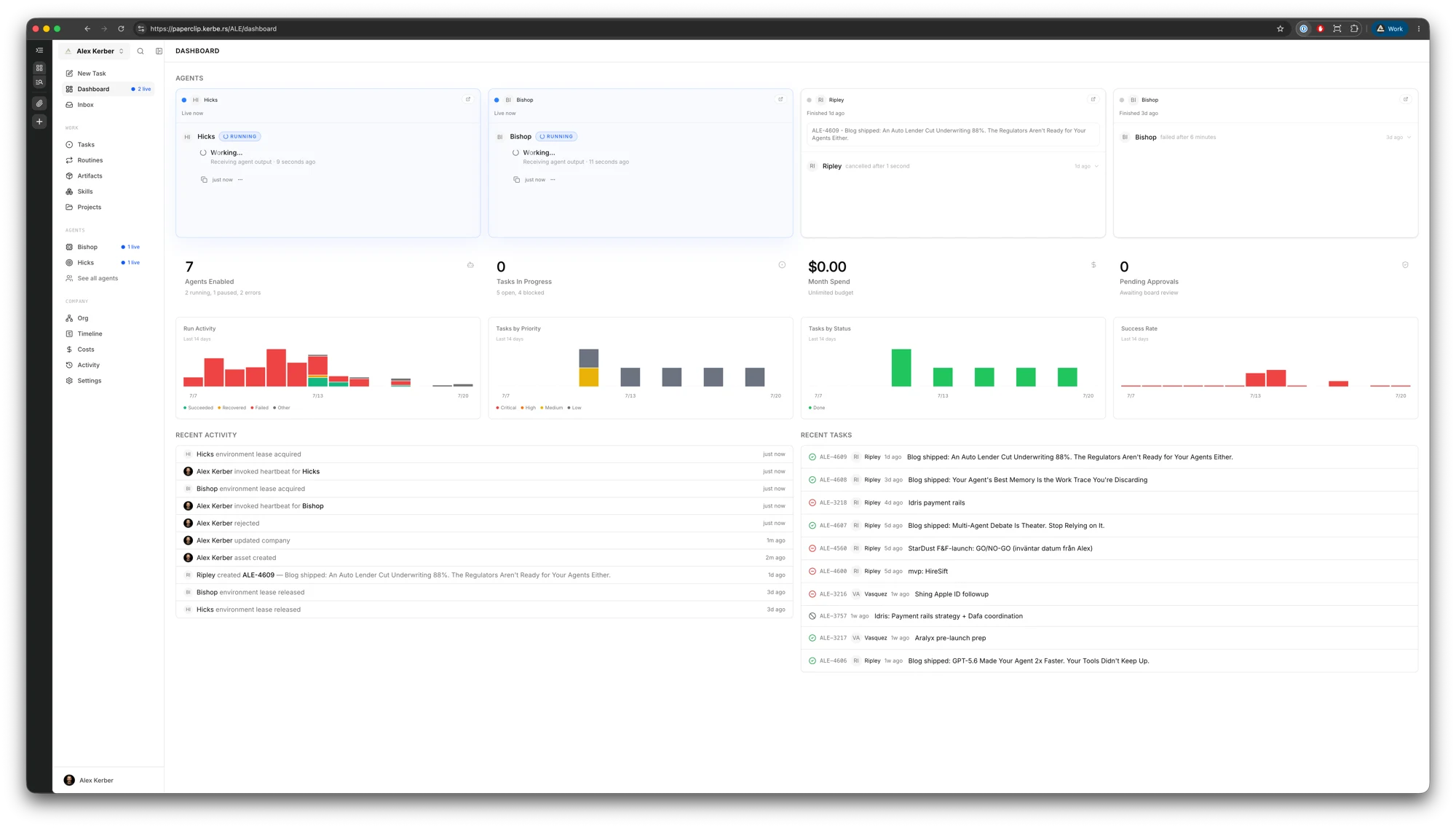Reload the browser page
Screen dimensions: 1456x828
[121, 29]
